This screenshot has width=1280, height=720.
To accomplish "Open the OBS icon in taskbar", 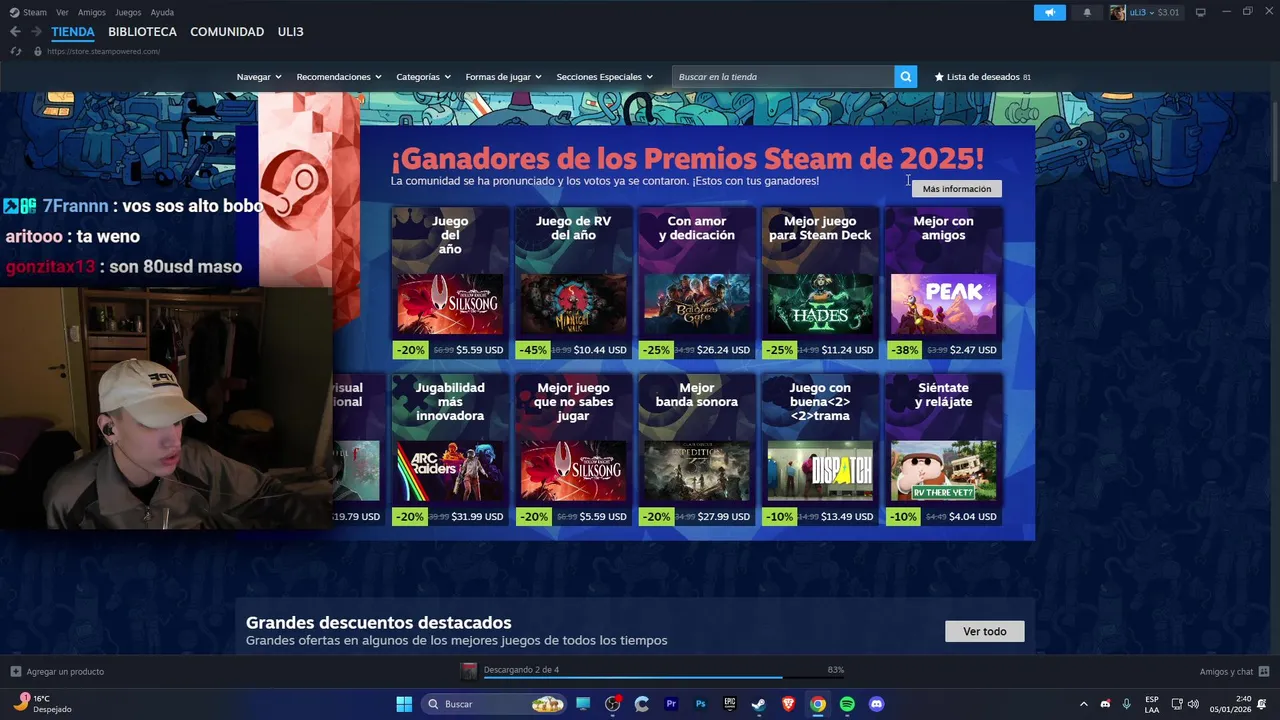I will pyautogui.click(x=613, y=704).
